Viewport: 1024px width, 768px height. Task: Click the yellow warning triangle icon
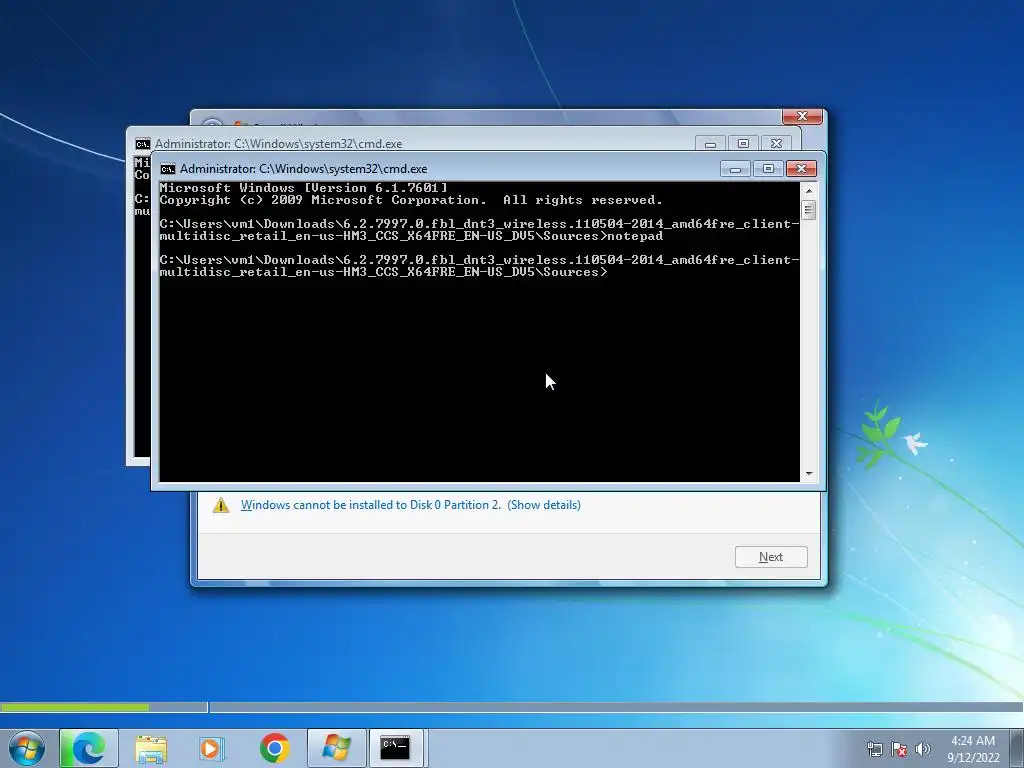pos(221,505)
